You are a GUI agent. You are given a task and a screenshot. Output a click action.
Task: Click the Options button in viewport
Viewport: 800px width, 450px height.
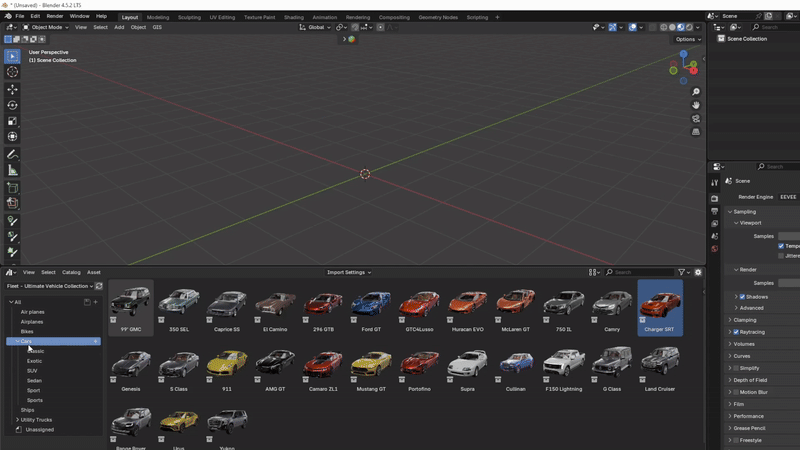click(688, 39)
